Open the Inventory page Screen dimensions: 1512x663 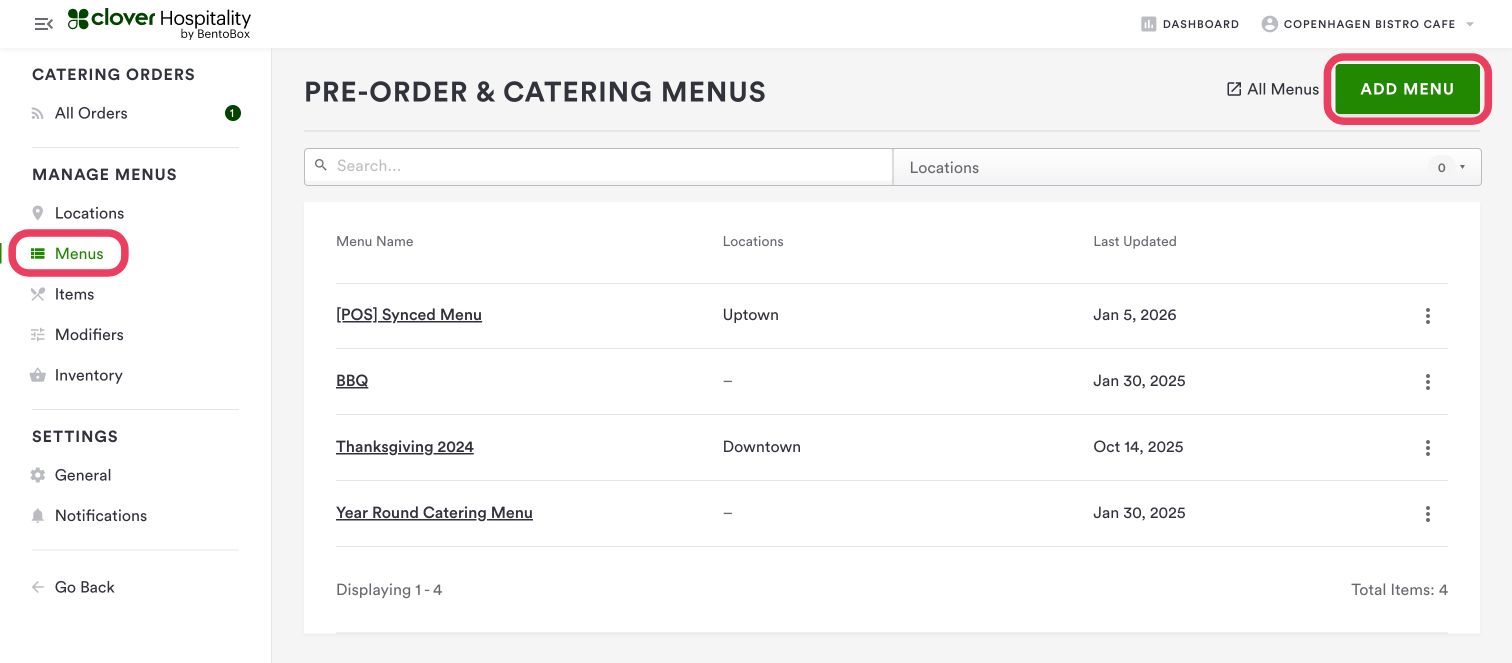88,375
